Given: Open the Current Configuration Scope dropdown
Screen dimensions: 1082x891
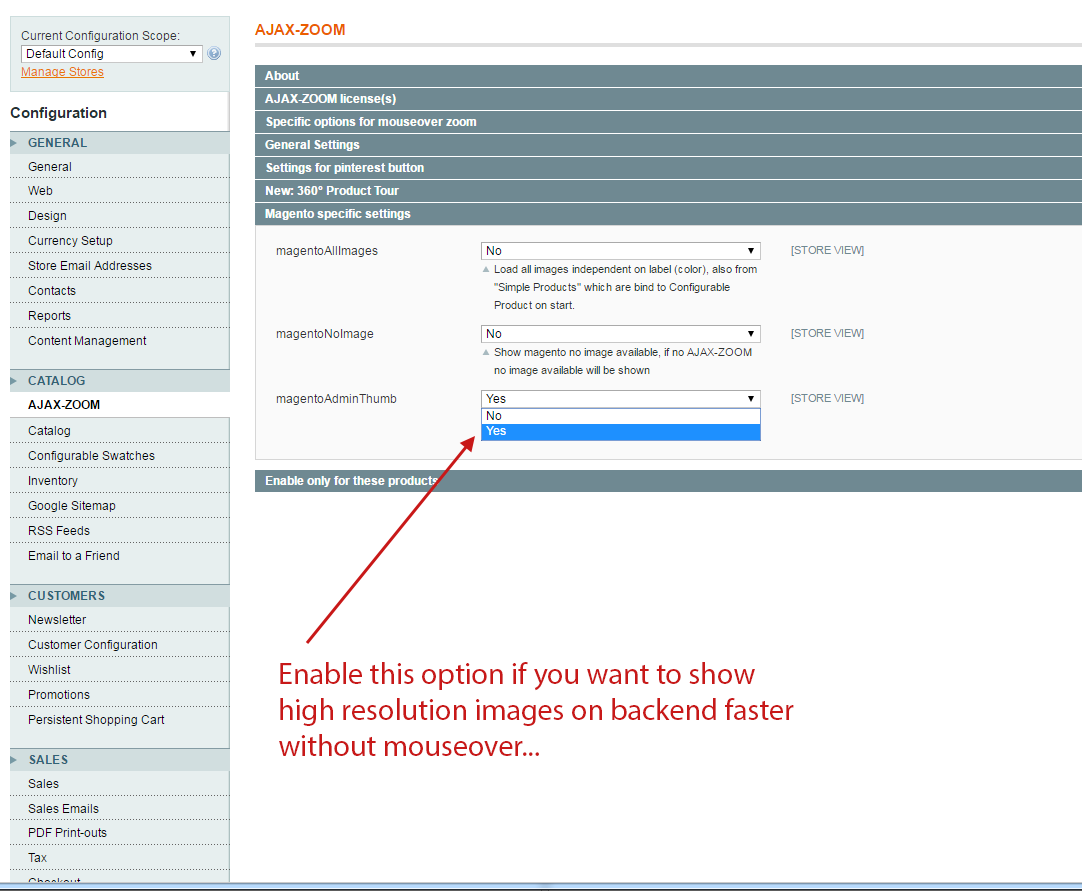Looking at the screenshot, I should click(112, 54).
